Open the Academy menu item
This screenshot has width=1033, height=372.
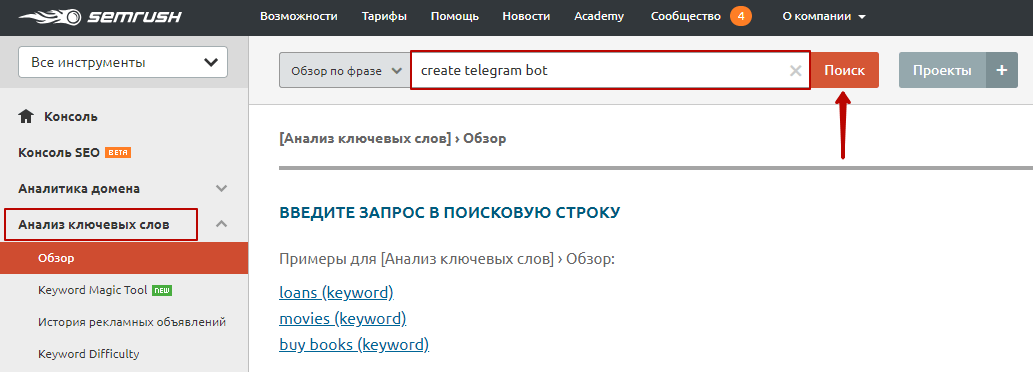point(599,16)
